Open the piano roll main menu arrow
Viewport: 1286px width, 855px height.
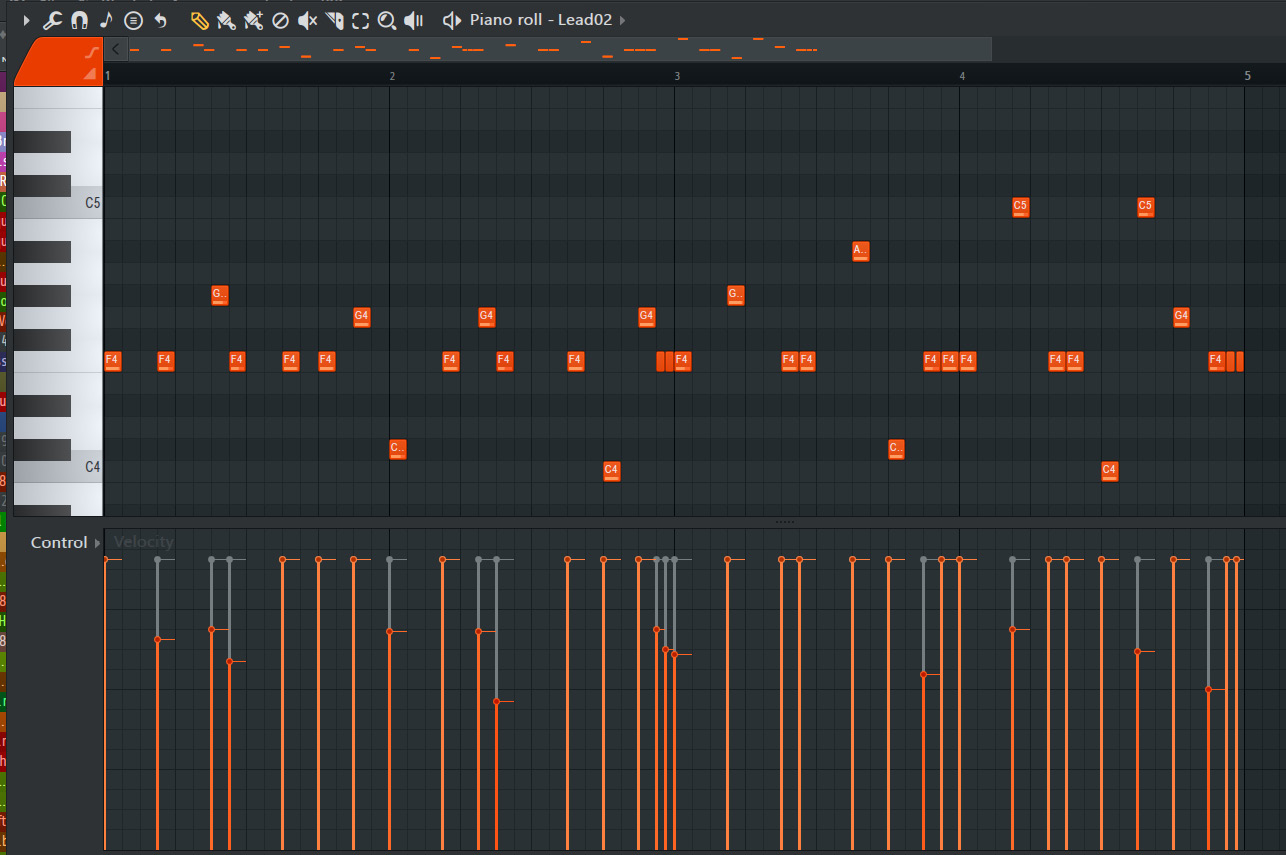click(27, 20)
